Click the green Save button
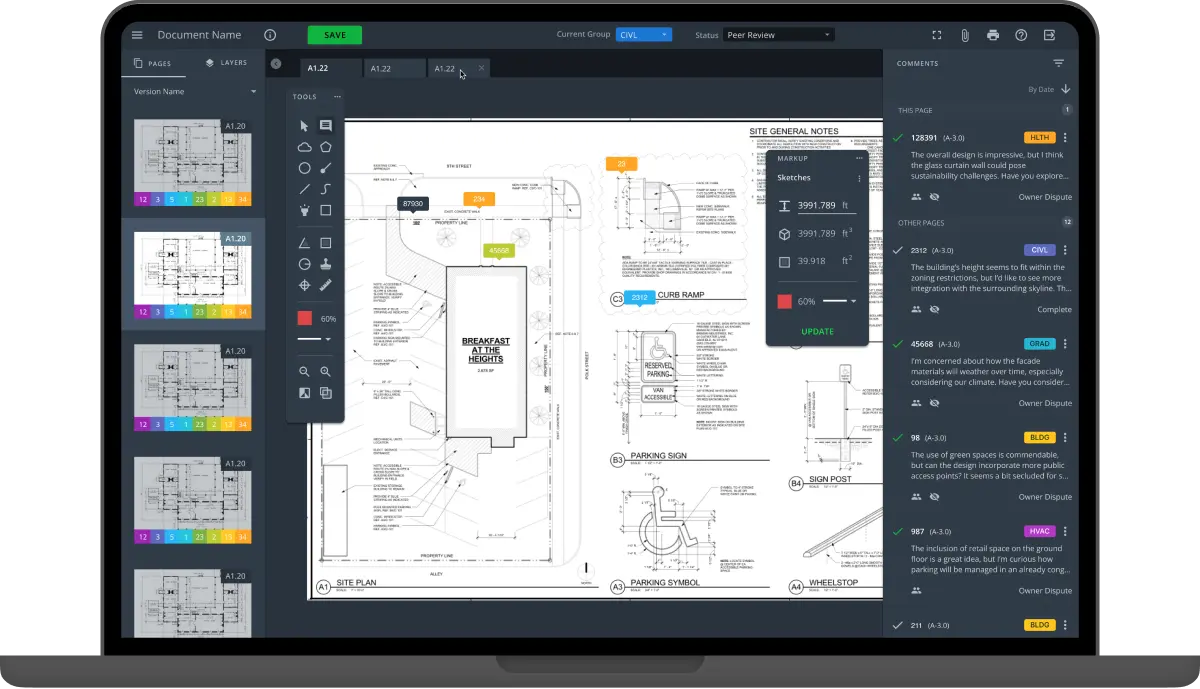This screenshot has height=689, width=1200. click(335, 35)
